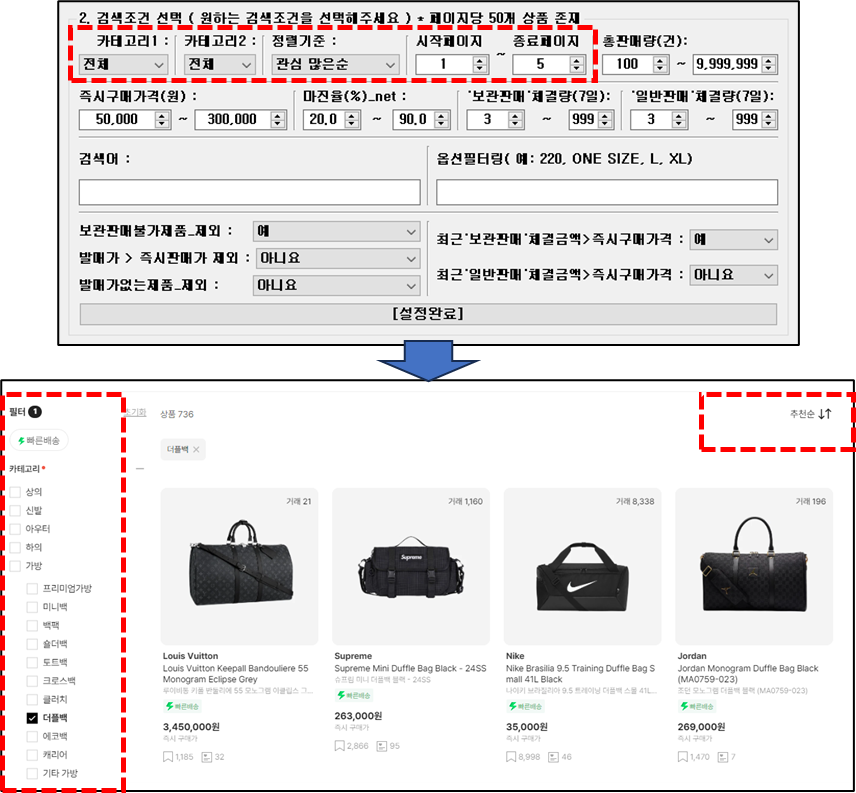Viewport: 856px width, 793px height.
Task: Click the minimum 즉시구매가격 field 50,000
Action: [124, 120]
